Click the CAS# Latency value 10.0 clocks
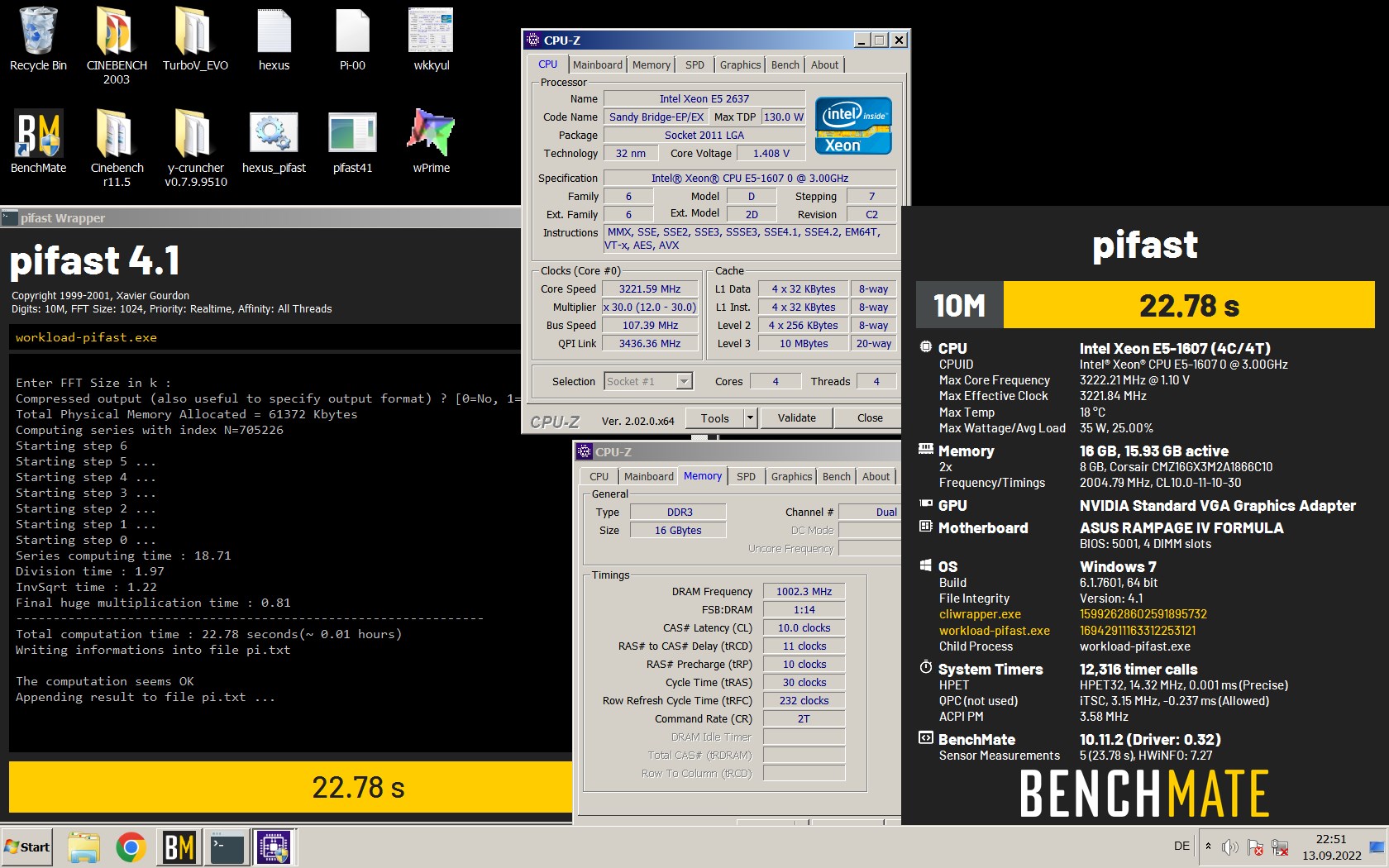 (804, 627)
